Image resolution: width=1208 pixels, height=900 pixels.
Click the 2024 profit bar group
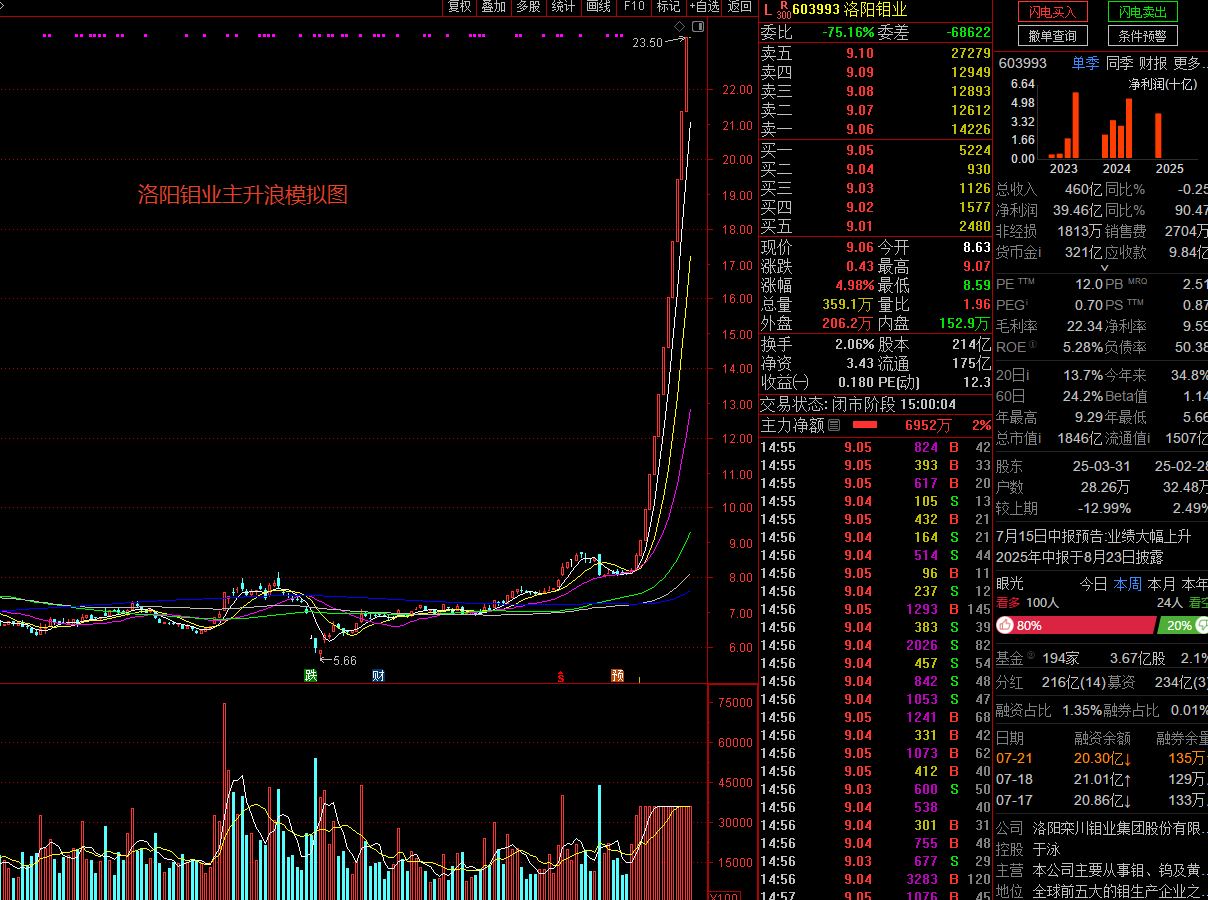[1116, 126]
